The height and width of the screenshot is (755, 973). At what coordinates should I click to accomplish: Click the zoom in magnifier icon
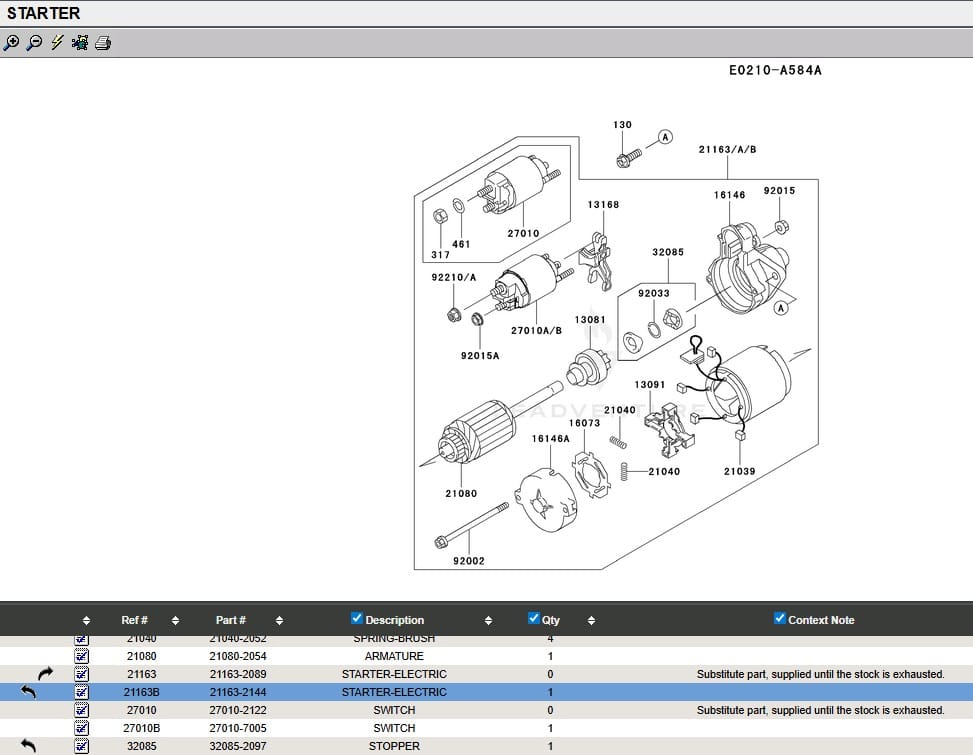pos(12,43)
